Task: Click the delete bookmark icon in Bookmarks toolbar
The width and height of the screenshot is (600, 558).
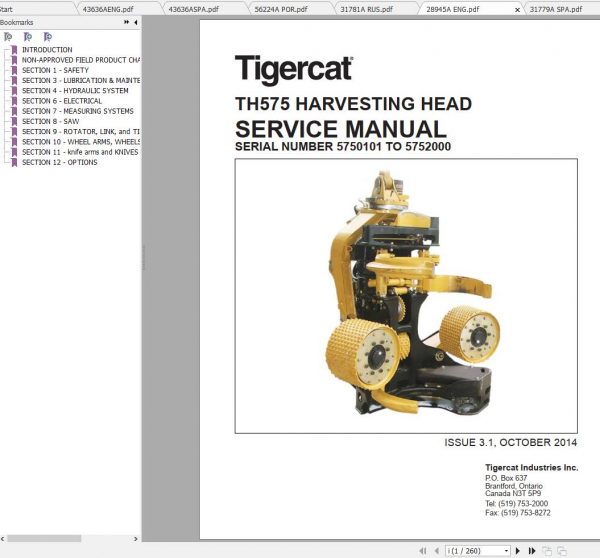Action: (8, 37)
